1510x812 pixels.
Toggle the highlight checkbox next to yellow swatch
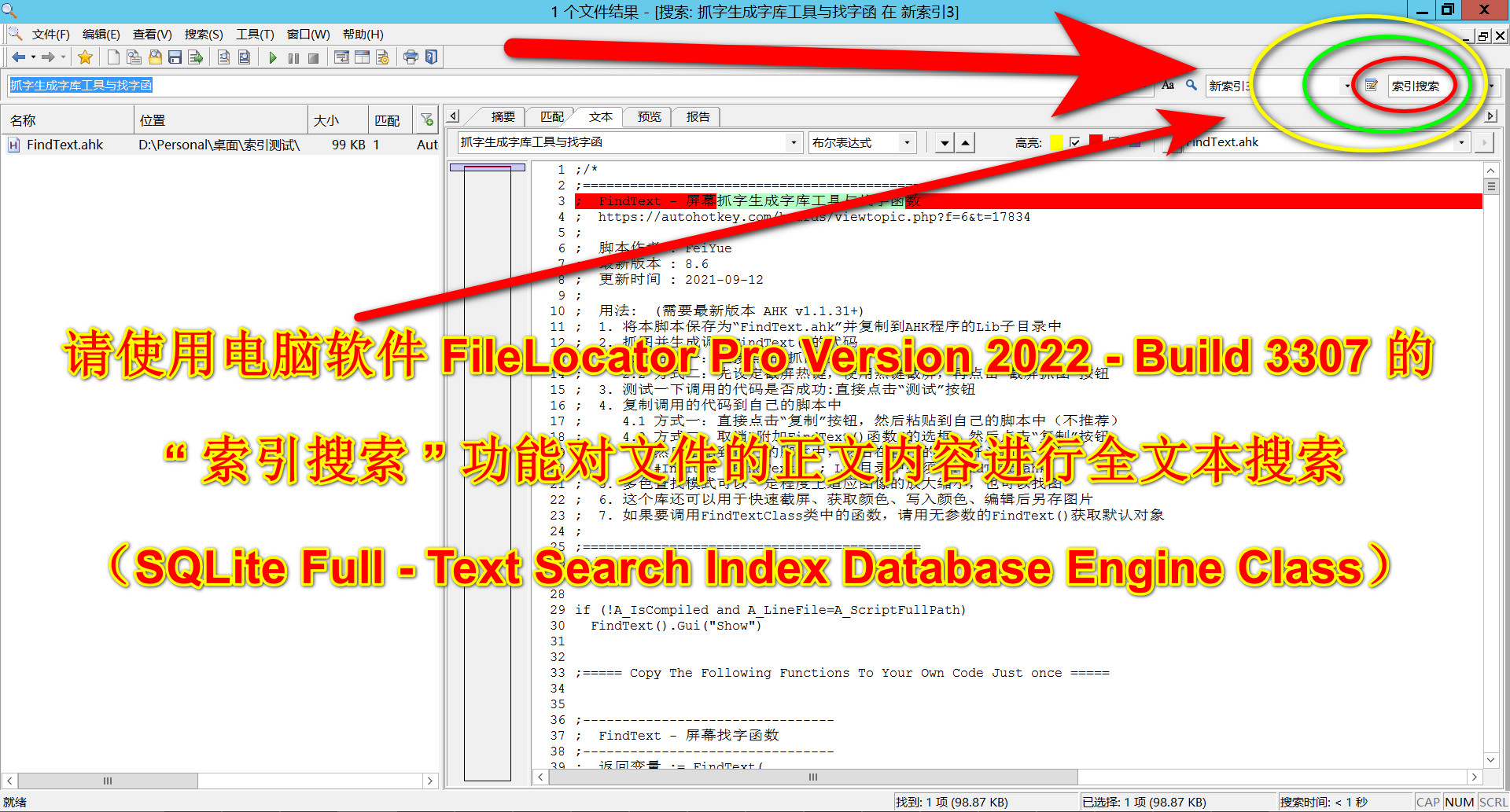[x=1075, y=142]
